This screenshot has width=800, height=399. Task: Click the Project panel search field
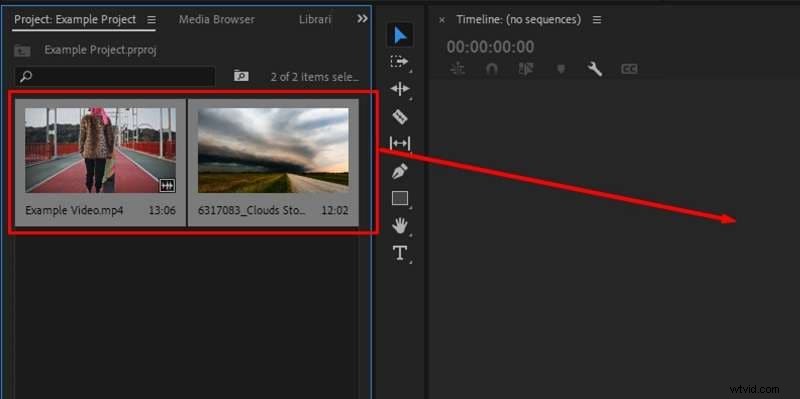click(115, 77)
